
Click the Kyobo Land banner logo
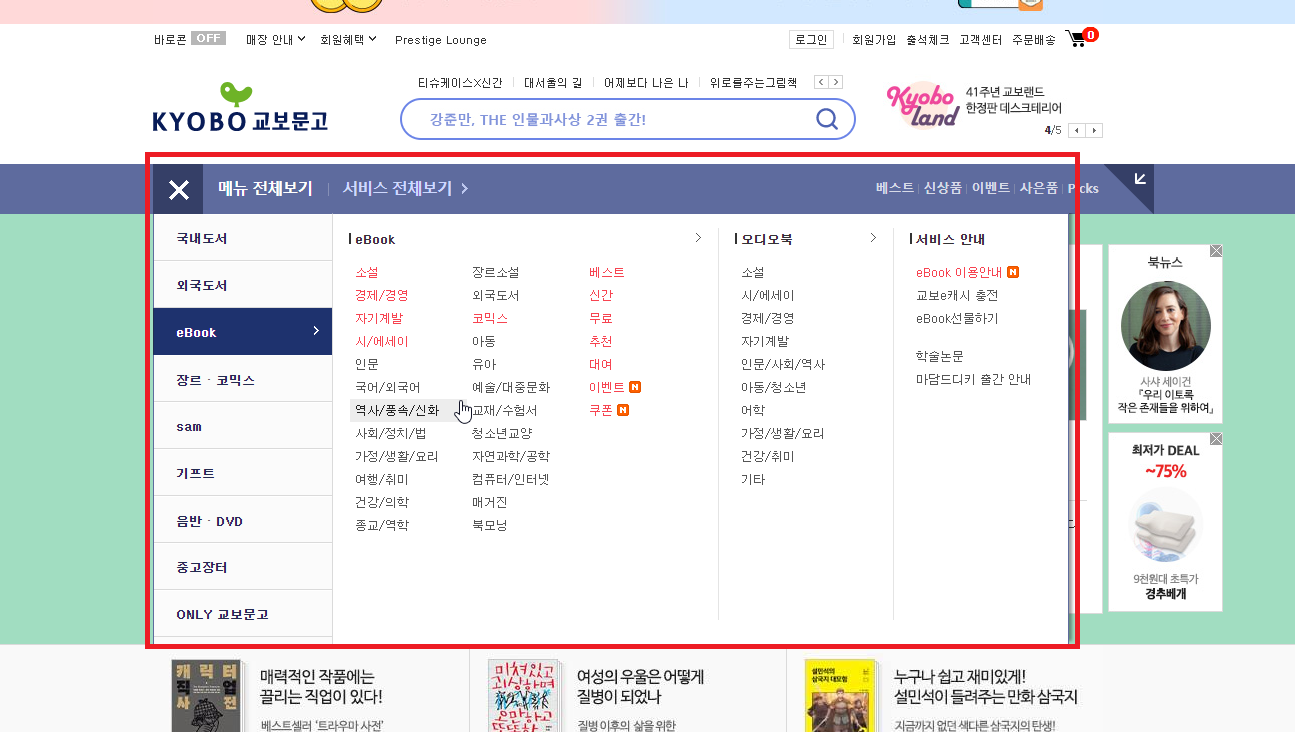coord(923,106)
